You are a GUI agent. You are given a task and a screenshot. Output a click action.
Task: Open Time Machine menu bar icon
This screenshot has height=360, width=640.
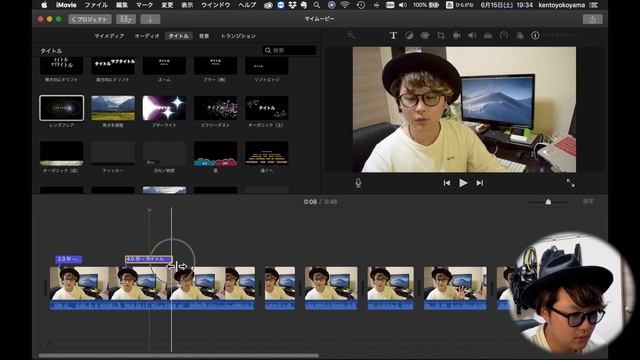(x=361, y=5)
